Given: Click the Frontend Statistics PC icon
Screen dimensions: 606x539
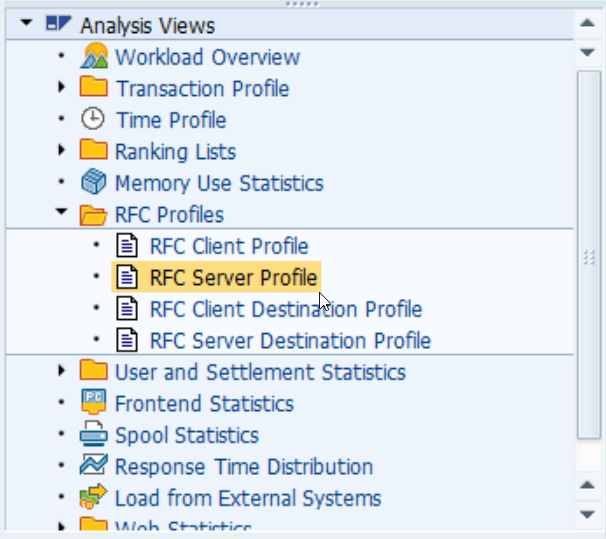Looking at the screenshot, I should click(x=93, y=404).
